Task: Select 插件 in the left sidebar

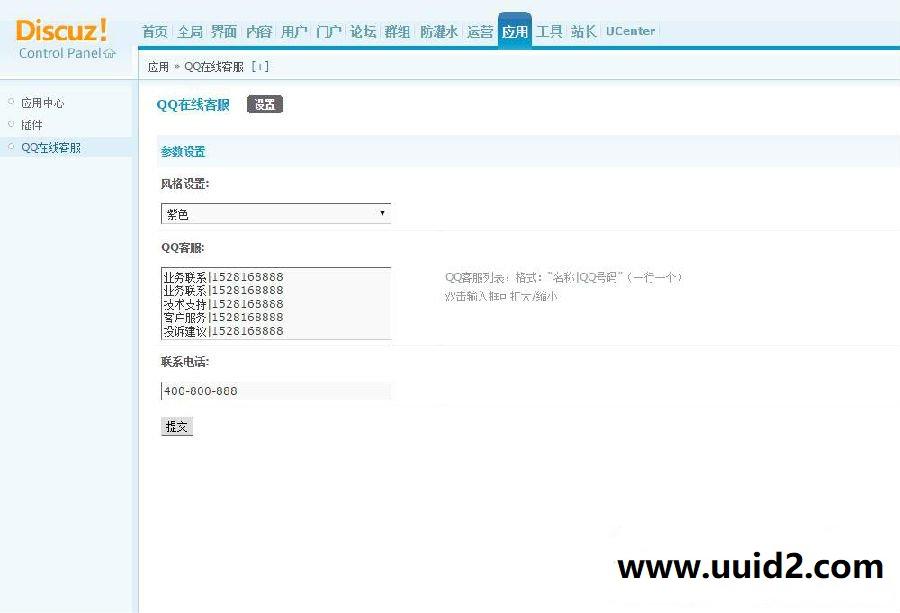Action: pos(31,125)
